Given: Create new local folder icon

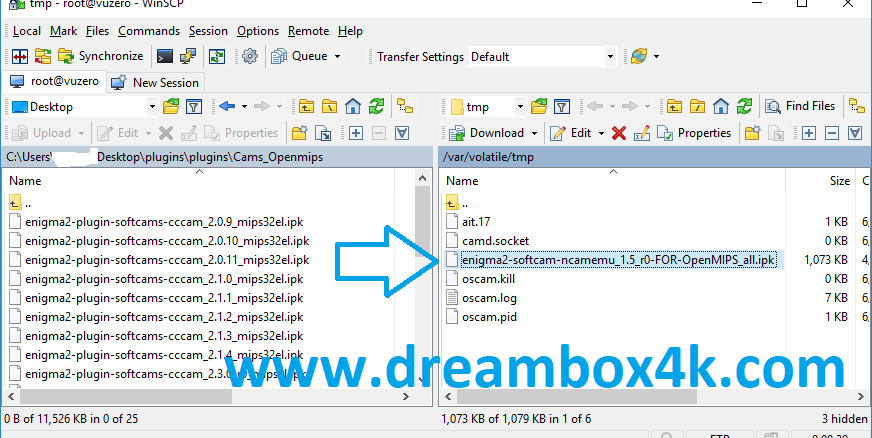Looking at the screenshot, I should (x=300, y=133).
